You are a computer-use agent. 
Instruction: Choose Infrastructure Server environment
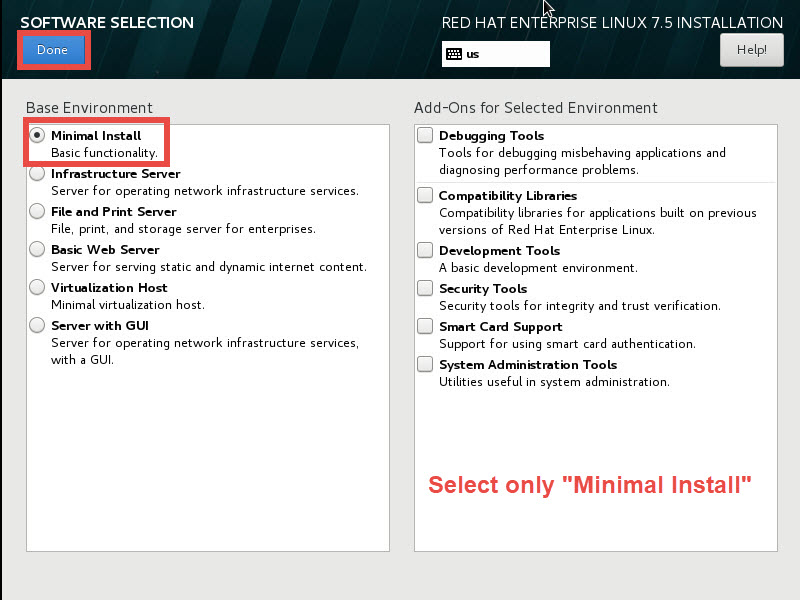click(37, 173)
